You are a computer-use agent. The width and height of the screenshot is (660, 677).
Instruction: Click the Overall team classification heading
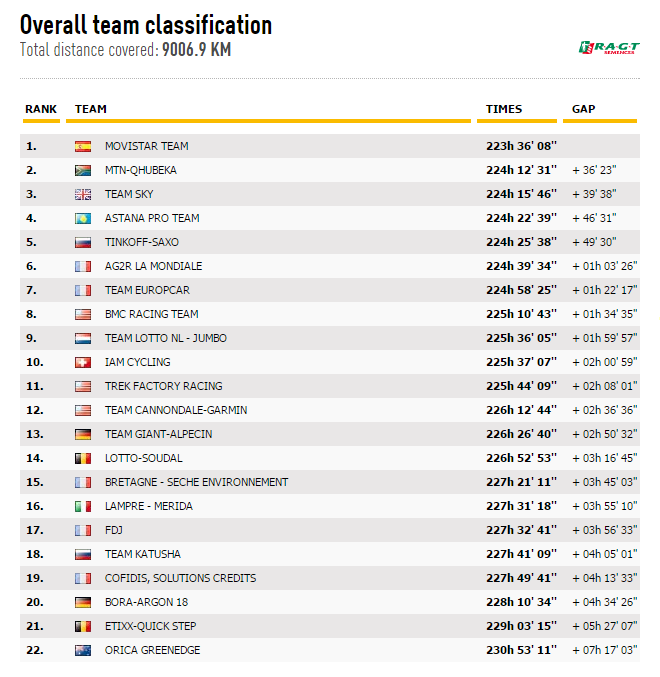click(146, 25)
